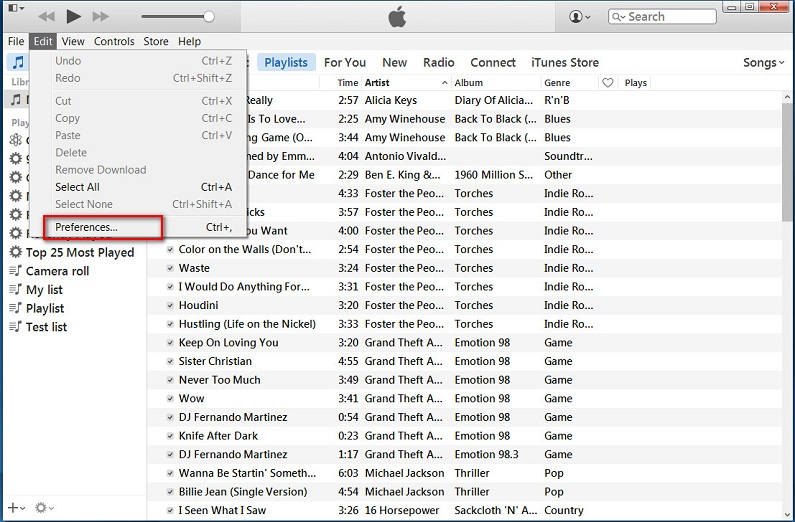Click the fast-forward next track button
The width and height of the screenshot is (795, 522).
tap(100, 17)
